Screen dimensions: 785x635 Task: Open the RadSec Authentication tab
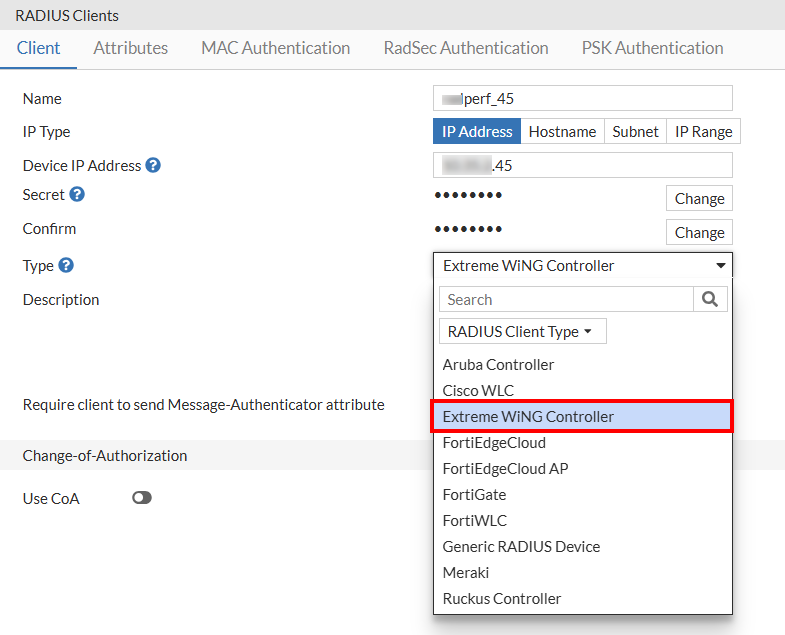[x=466, y=48]
